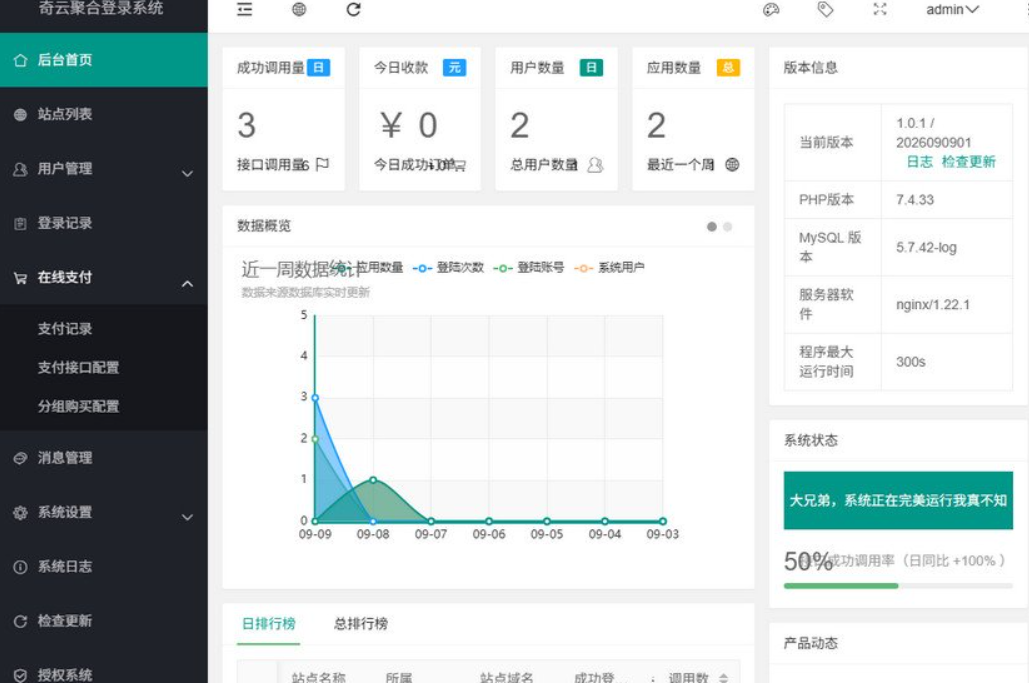Click the 消息管理 message icon
Screen dimensions: 1029x683
pyautogui.click(x=20, y=458)
